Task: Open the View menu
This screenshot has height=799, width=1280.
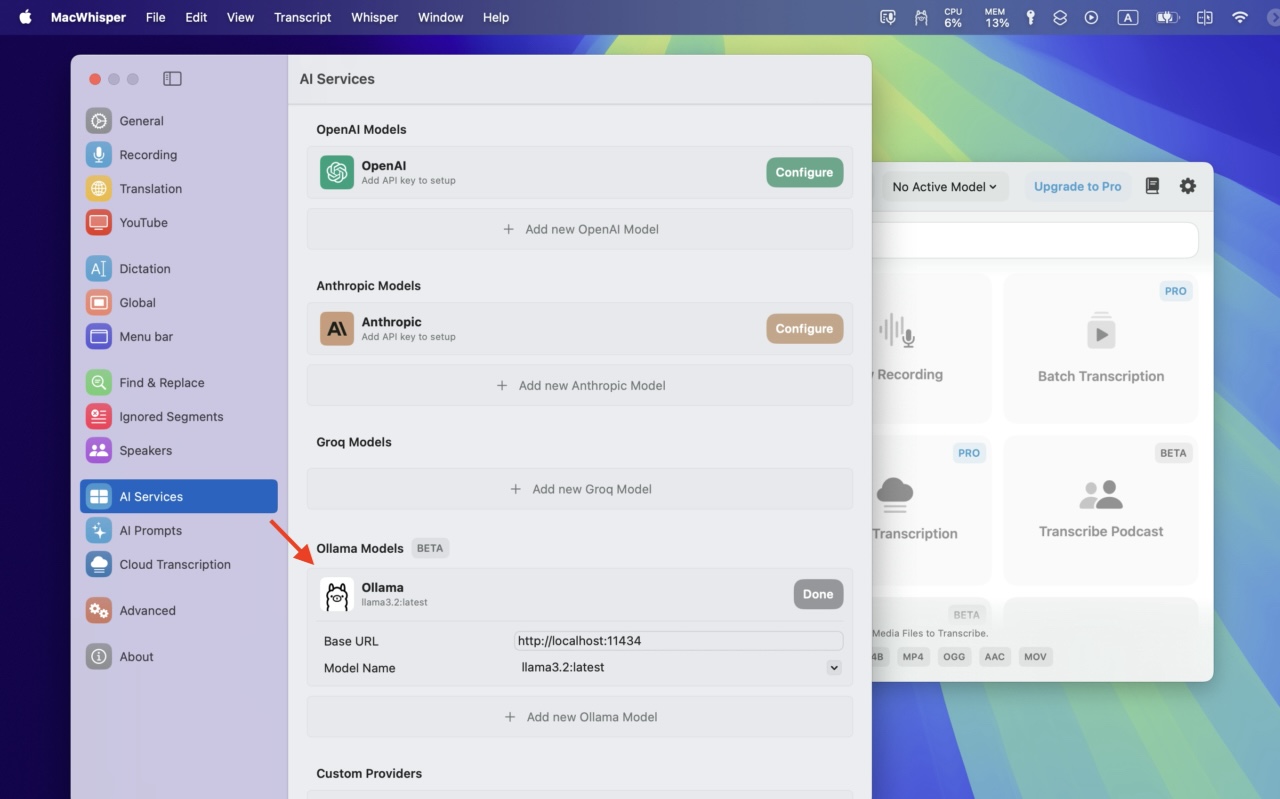Action: click(240, 17)
